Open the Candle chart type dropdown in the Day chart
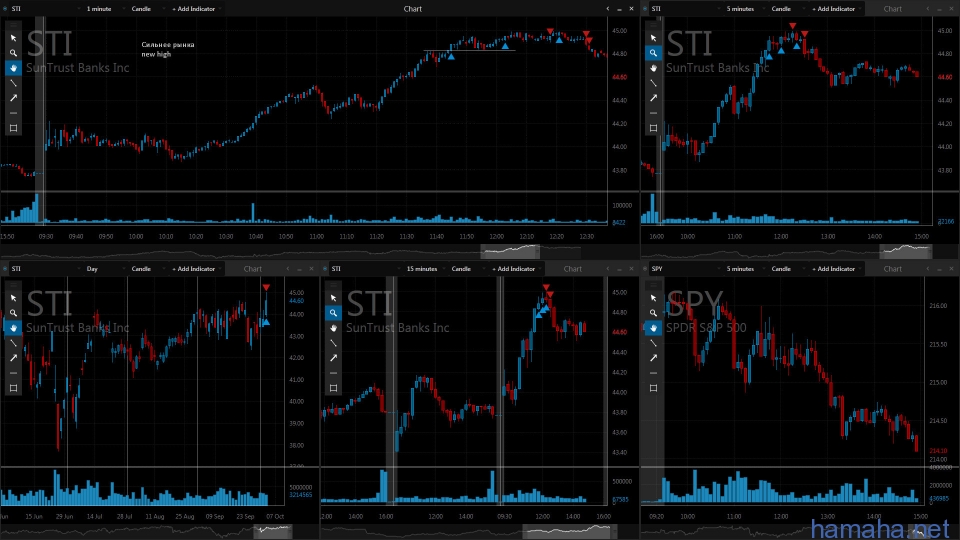Image resolution: width=960 pixels, height=540 pixels. tap(146, 269)
